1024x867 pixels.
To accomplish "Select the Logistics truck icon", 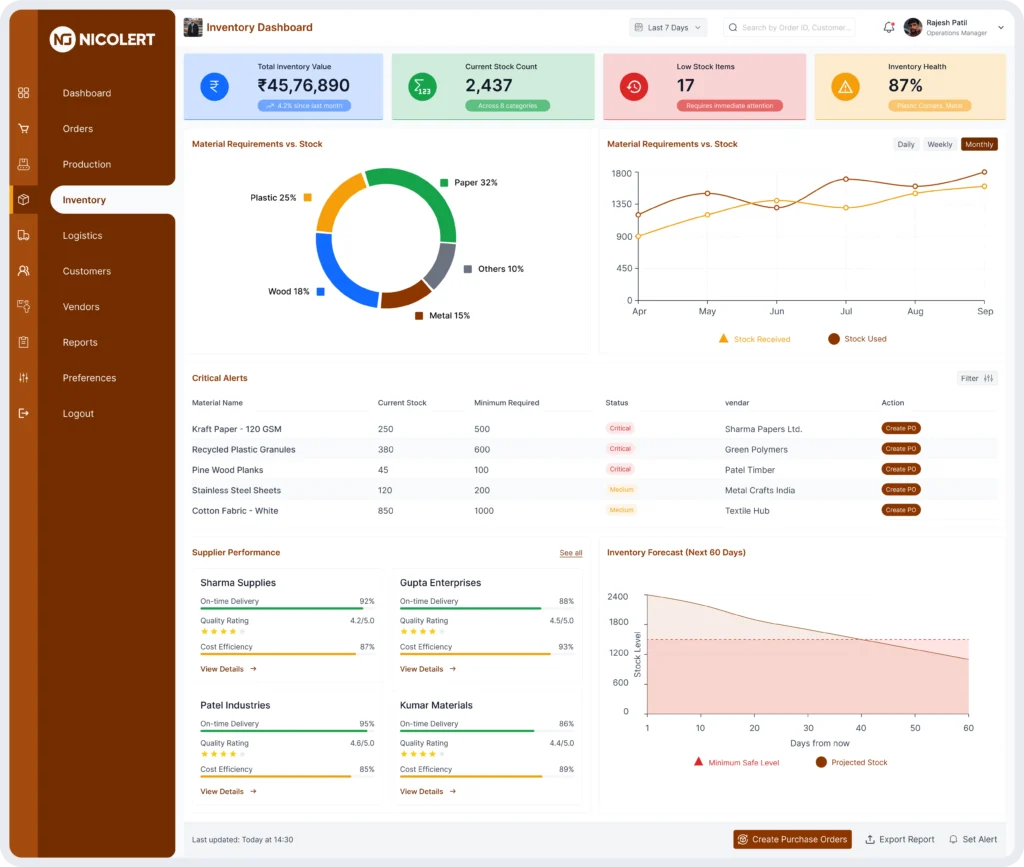I will [24, 236].
